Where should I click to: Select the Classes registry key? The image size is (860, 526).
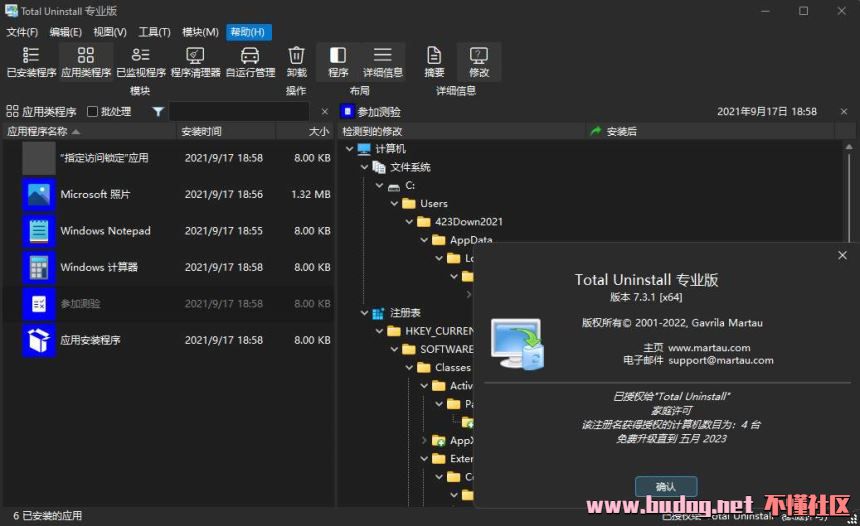tap(452, 367)
